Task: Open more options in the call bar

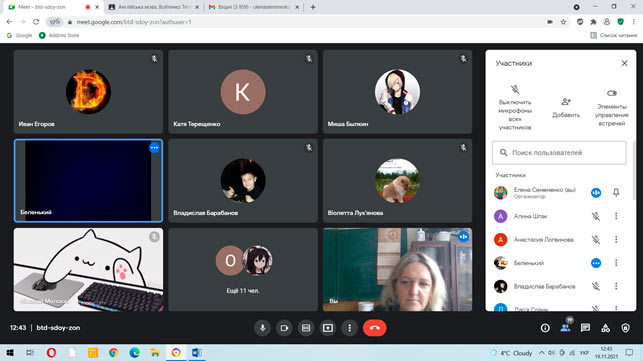Action: (x=349, y=328)
